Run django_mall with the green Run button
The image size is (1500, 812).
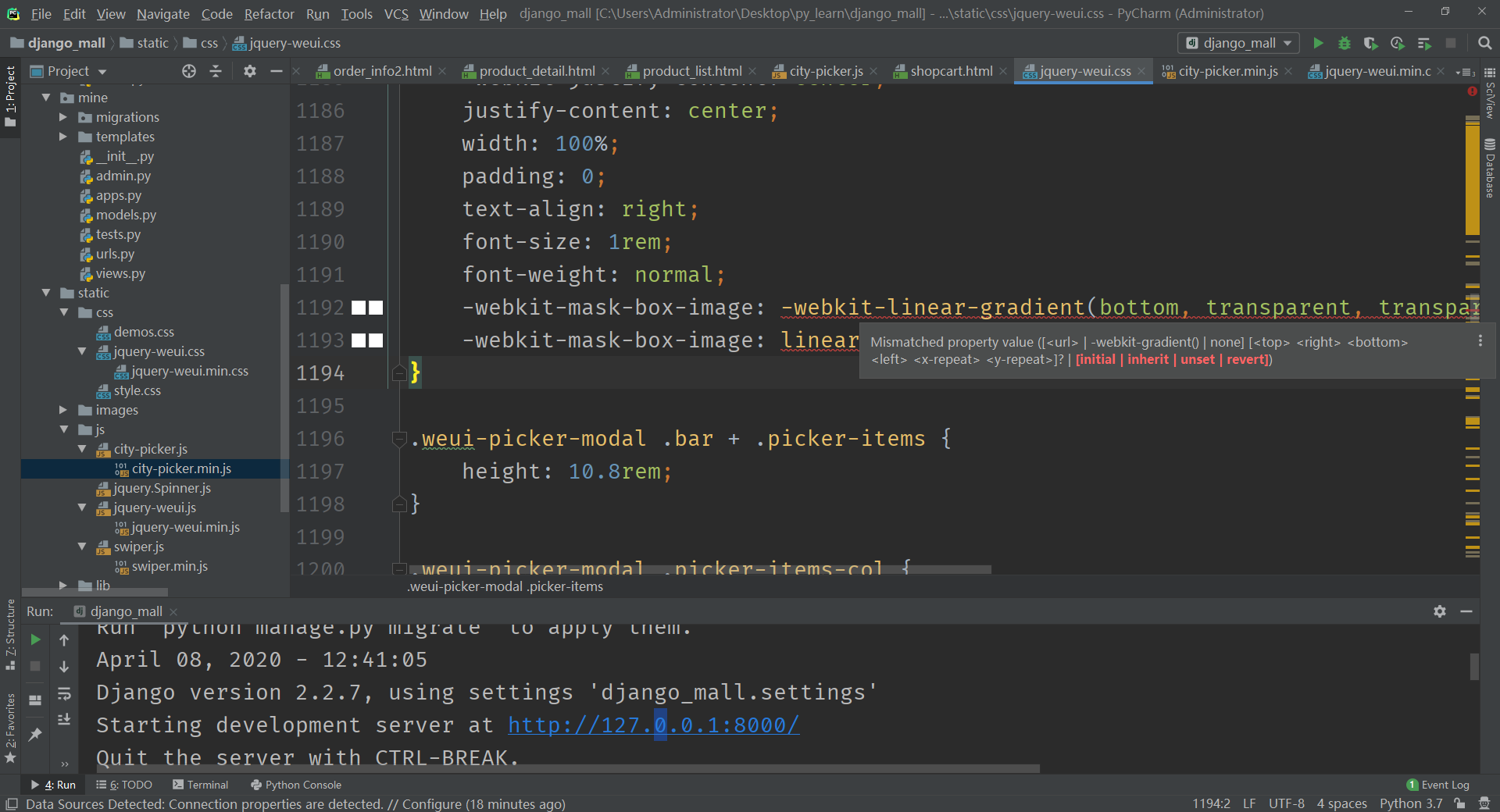click(x=1318, y=44)
